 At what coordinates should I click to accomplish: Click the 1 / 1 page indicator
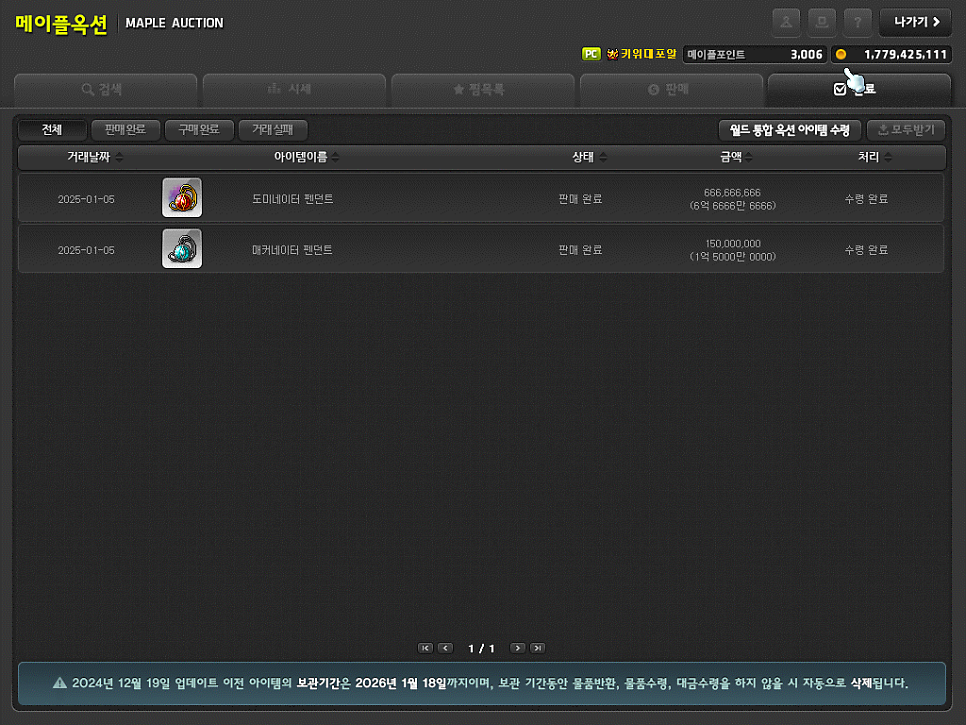pyautogui.click(x=481, y=649)
